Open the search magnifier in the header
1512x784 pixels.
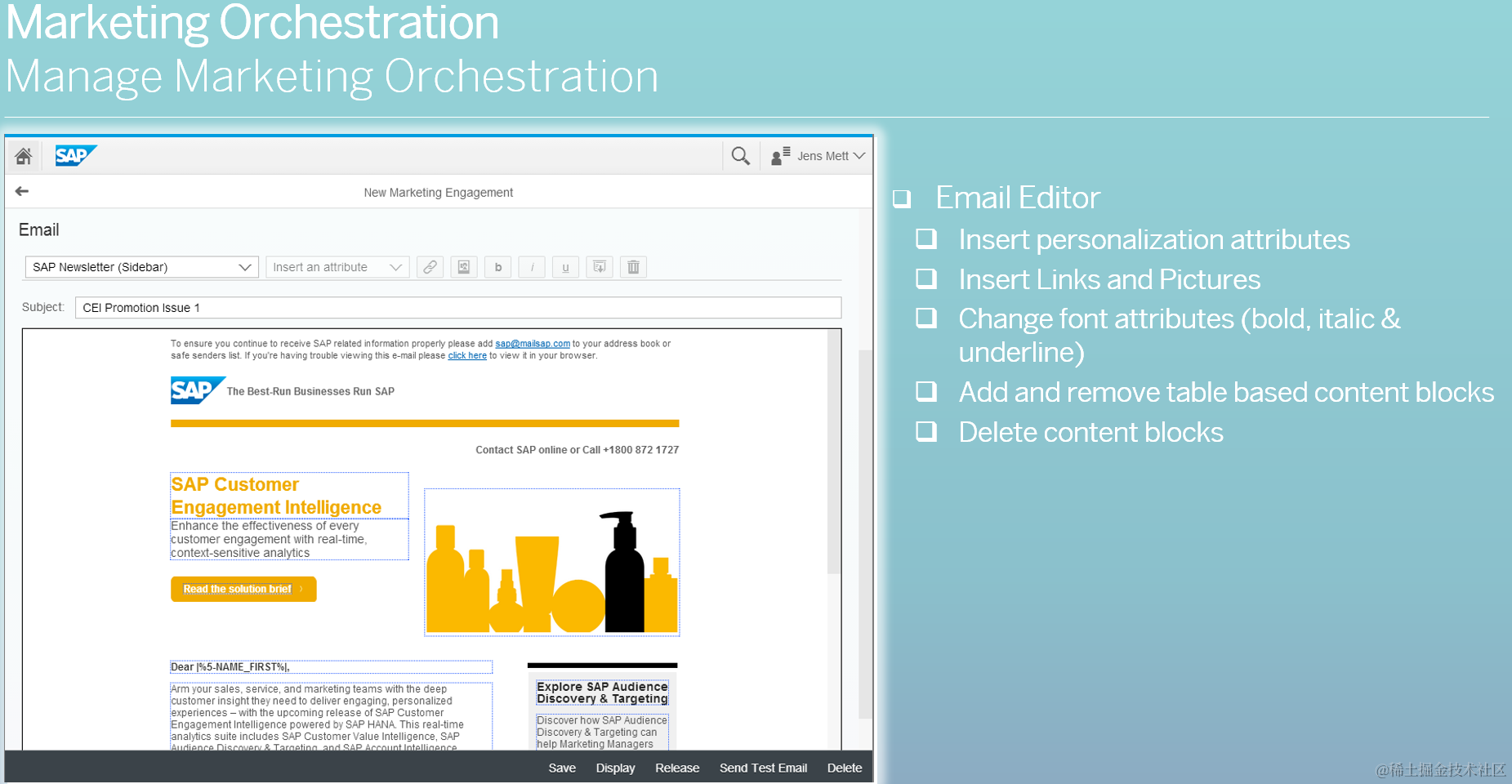click(740, 156)
